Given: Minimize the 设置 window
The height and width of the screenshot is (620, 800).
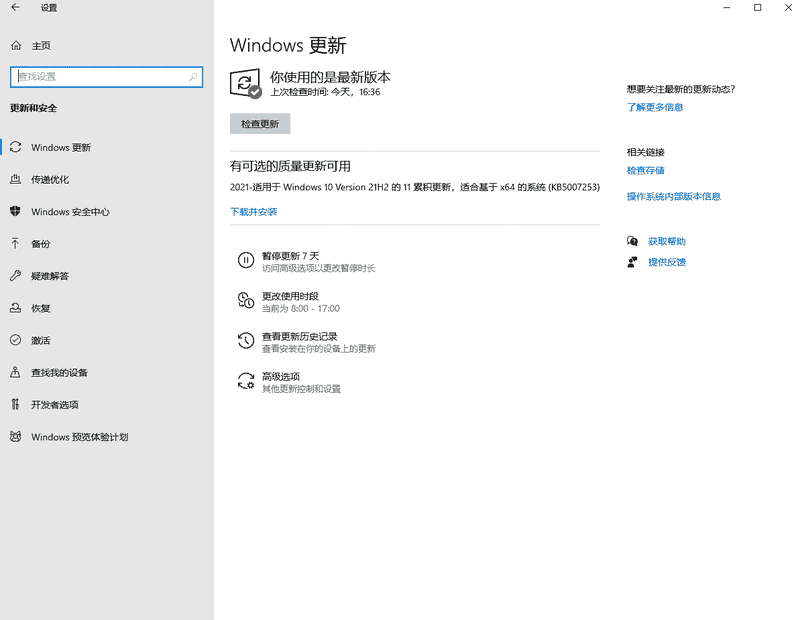Looking at the screenshot, I should pyautogui.click(x=727, y=8).
